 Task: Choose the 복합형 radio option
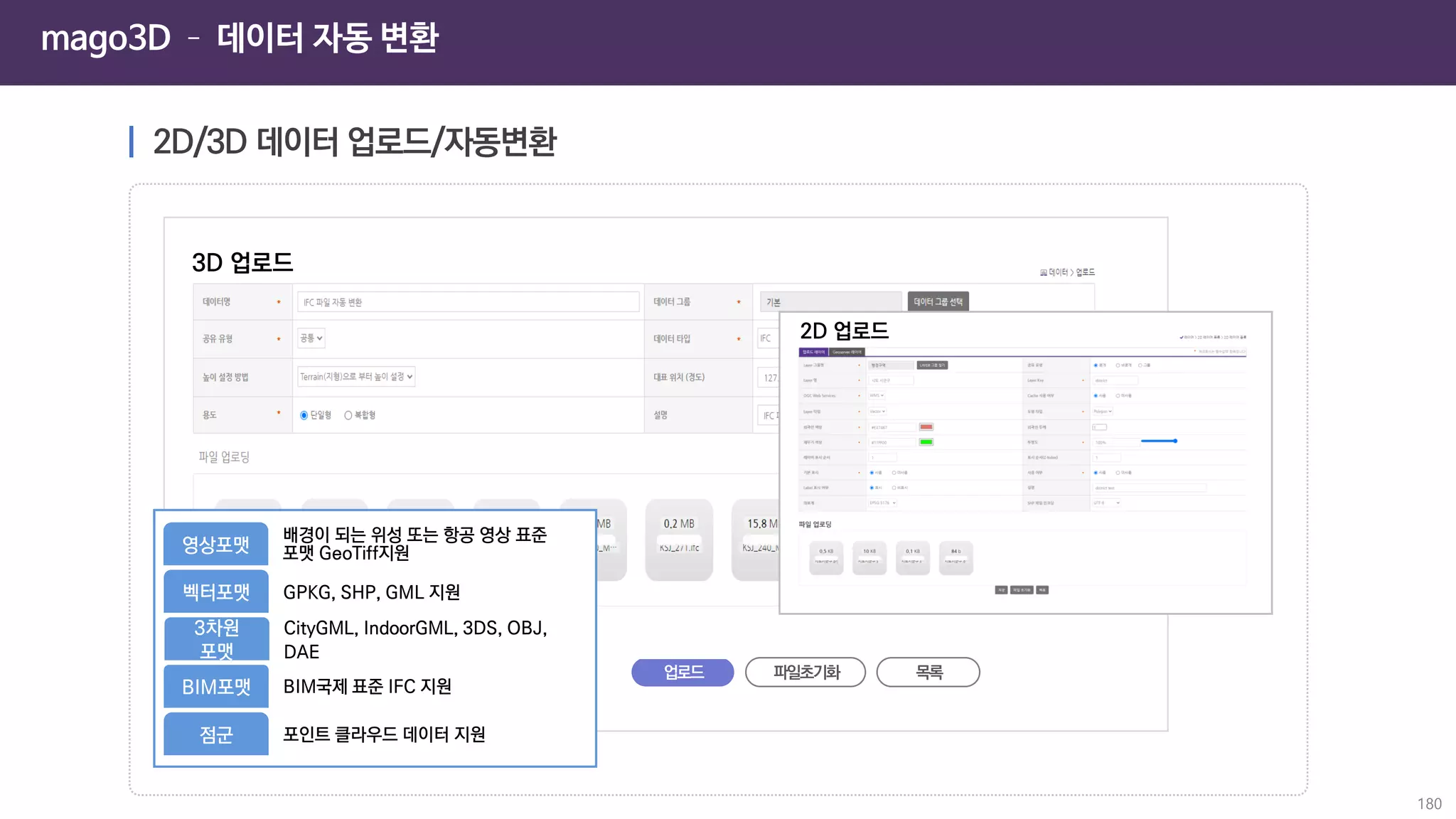pos(348,415)
